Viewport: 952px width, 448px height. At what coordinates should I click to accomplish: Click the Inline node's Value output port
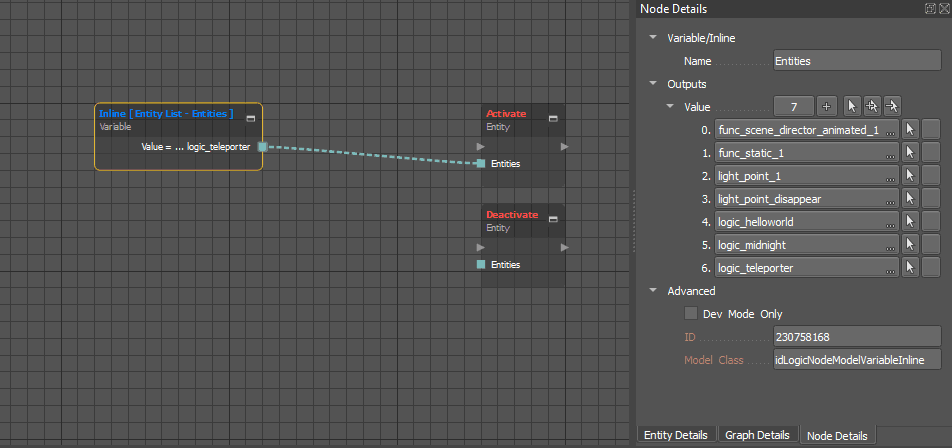[262, 146]
